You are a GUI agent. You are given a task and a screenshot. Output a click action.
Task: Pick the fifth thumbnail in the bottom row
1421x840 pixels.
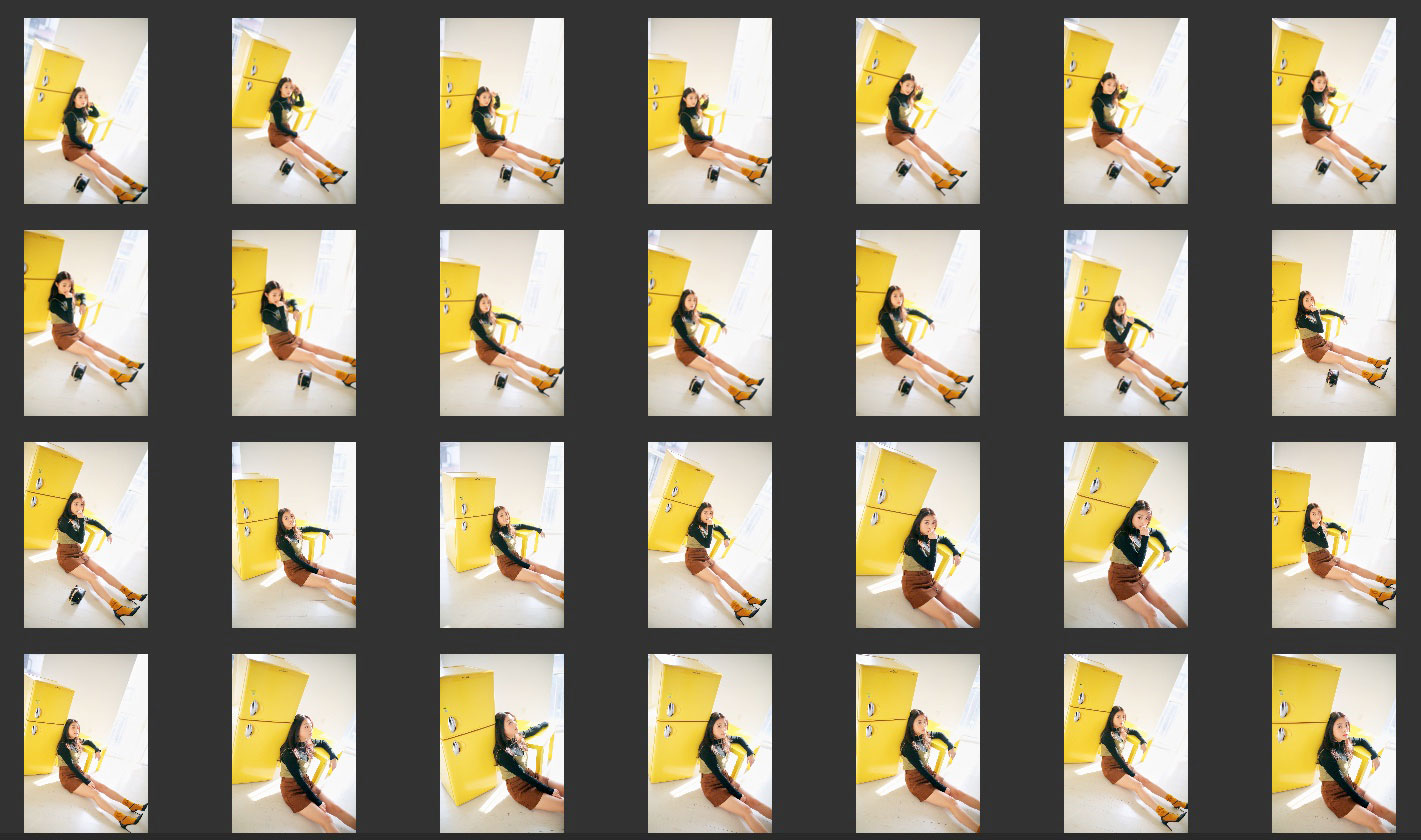tap(918, 743)
